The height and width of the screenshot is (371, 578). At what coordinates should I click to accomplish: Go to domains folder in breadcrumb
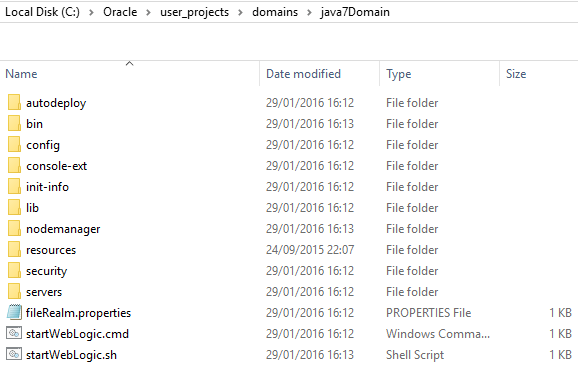pos(275,12)
